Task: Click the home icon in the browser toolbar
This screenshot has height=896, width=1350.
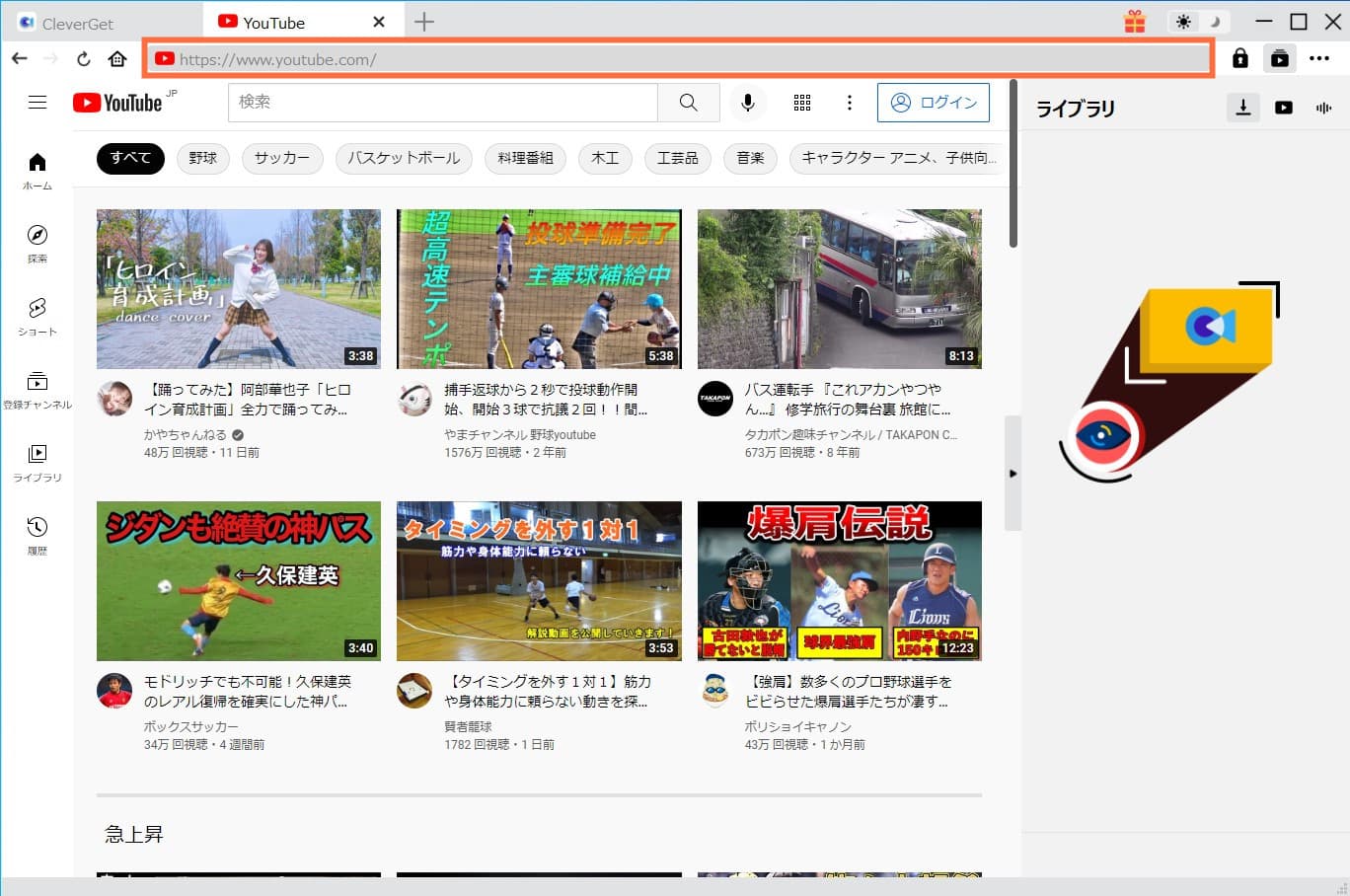Action: coord(116,58)
